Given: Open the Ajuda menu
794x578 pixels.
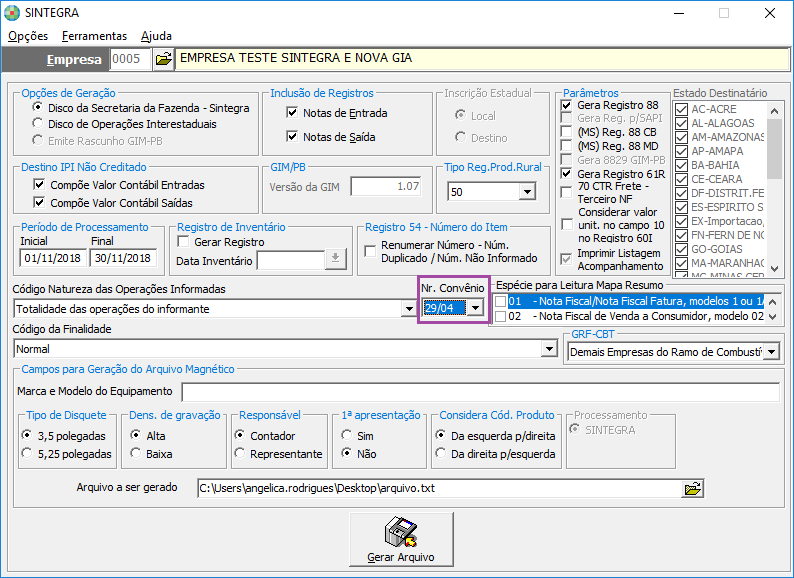Looking at the screenshot, I should [156, 36].
